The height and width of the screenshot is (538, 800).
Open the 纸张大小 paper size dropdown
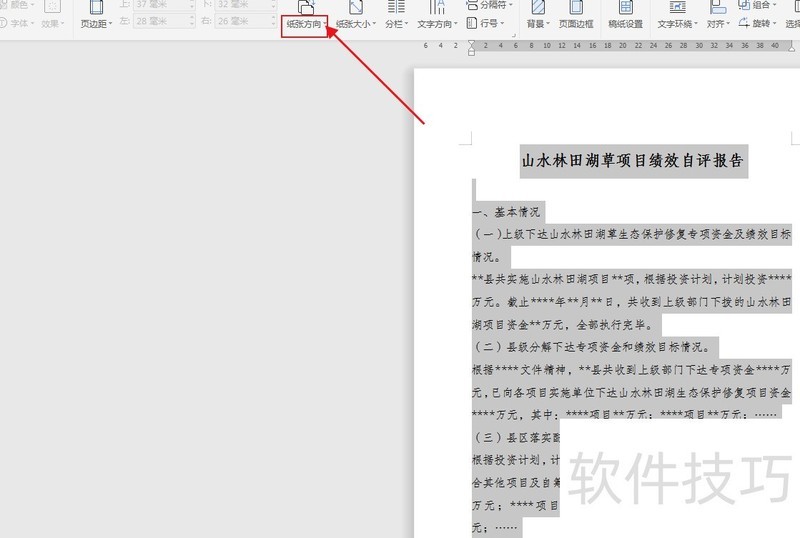point(356,24)
